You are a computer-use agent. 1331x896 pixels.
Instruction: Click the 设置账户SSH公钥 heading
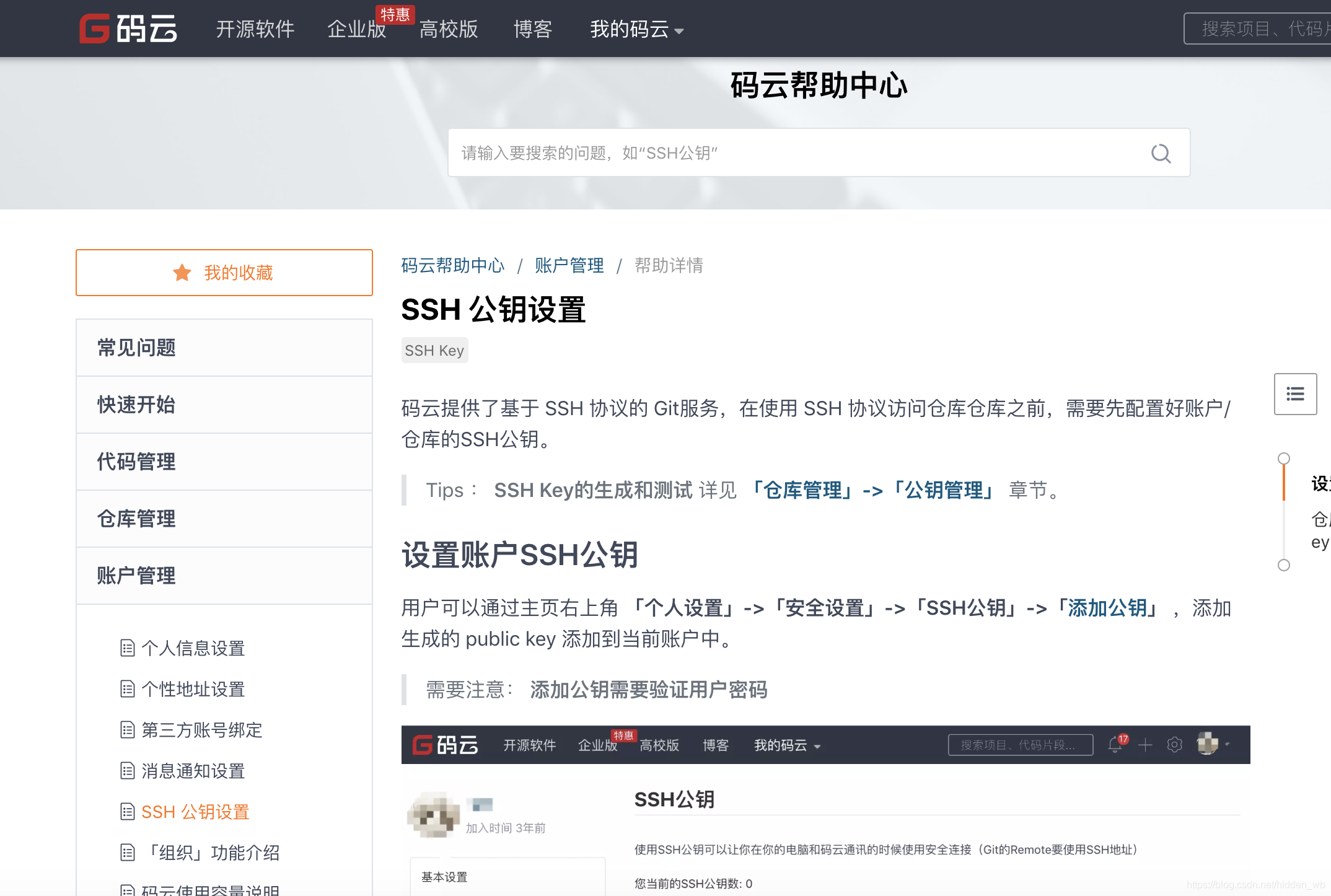[x=520, y=555]
